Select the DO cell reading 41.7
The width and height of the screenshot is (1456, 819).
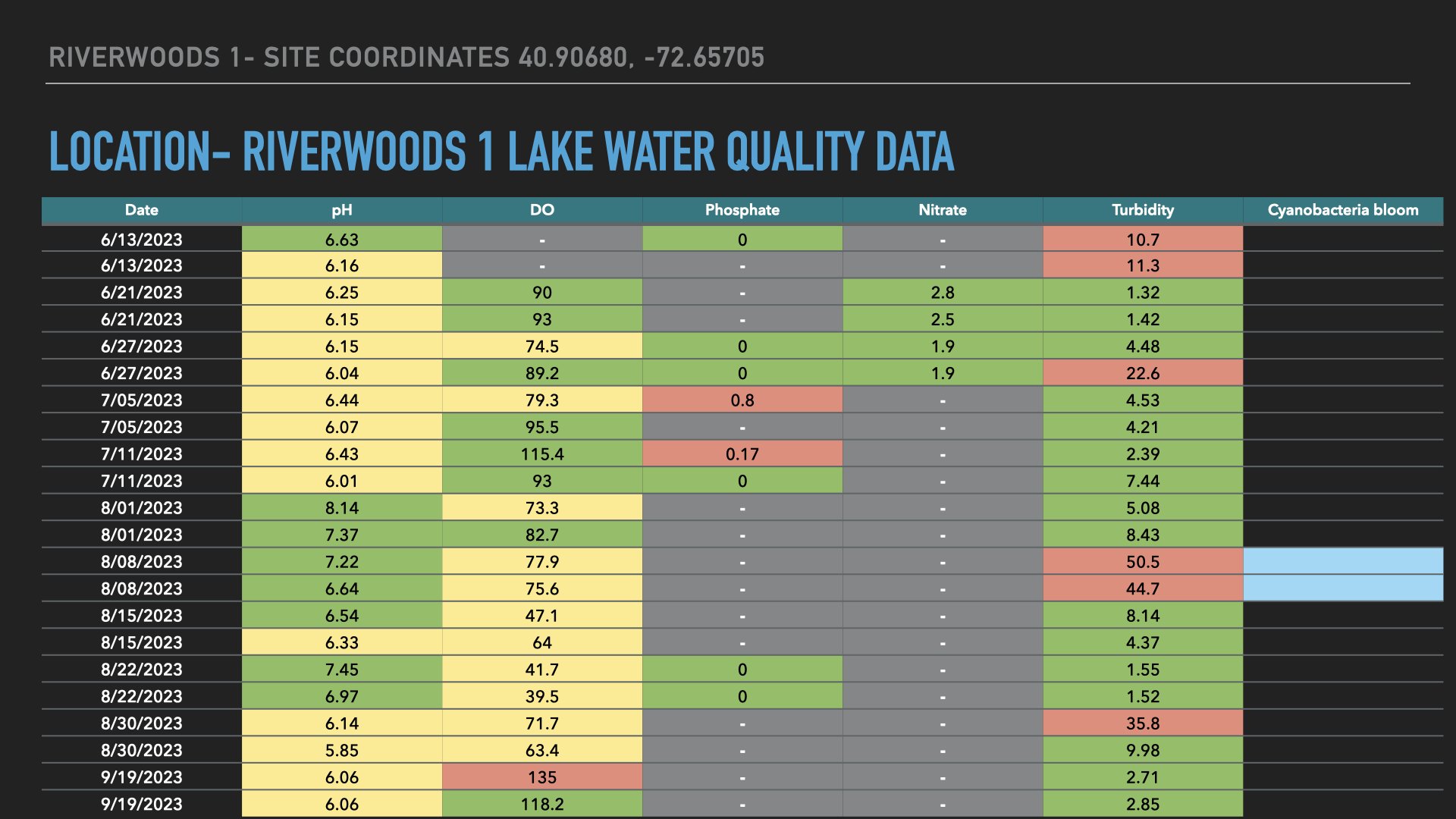click(x=542, y=669)
